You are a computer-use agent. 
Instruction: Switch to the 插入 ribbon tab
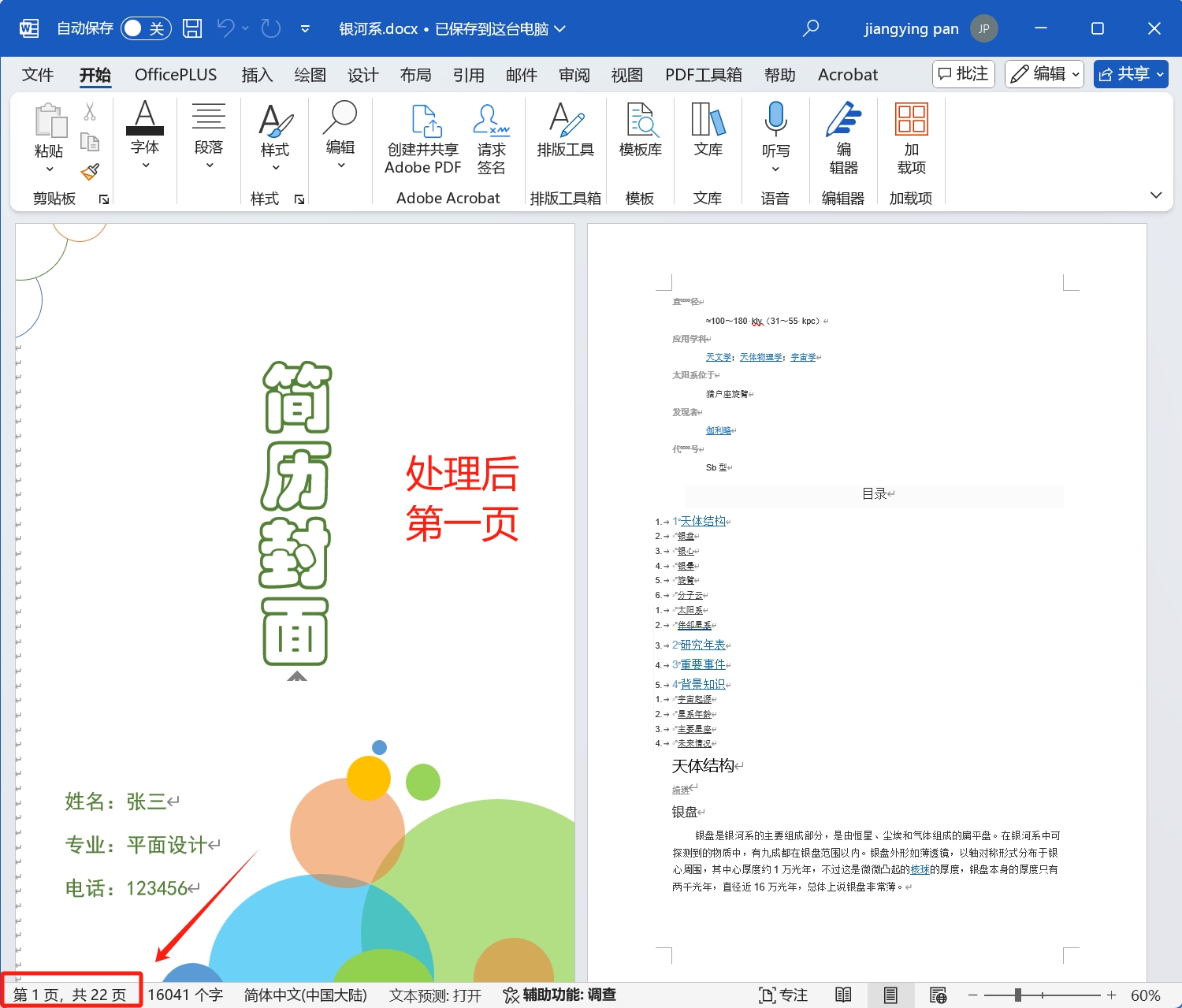[x=257, y=74]
